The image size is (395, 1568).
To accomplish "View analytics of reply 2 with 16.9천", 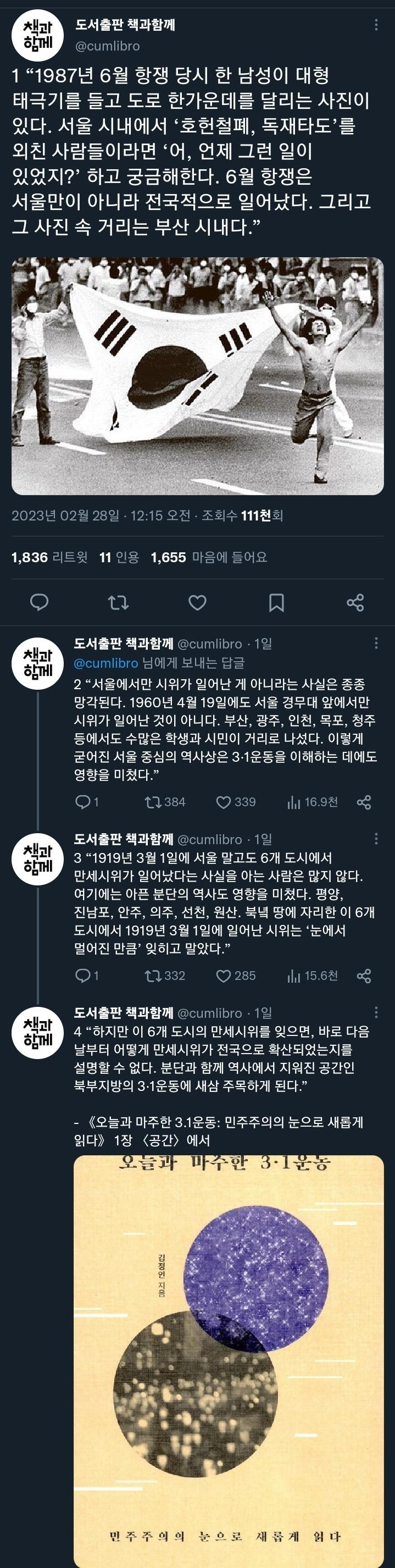I will (x=312, y=802).
